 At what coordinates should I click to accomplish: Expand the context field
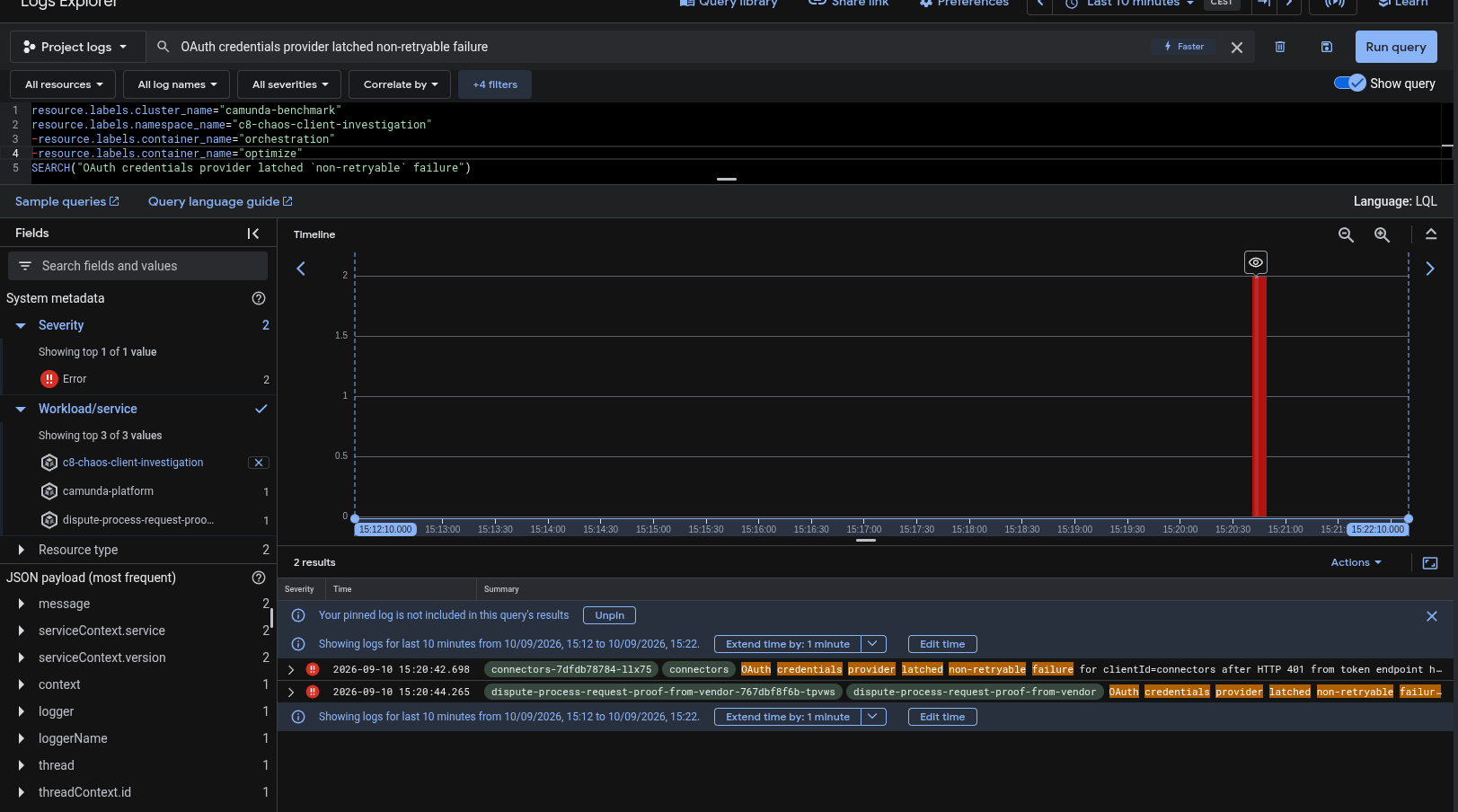pyautogui.click(x=21, y=684)
